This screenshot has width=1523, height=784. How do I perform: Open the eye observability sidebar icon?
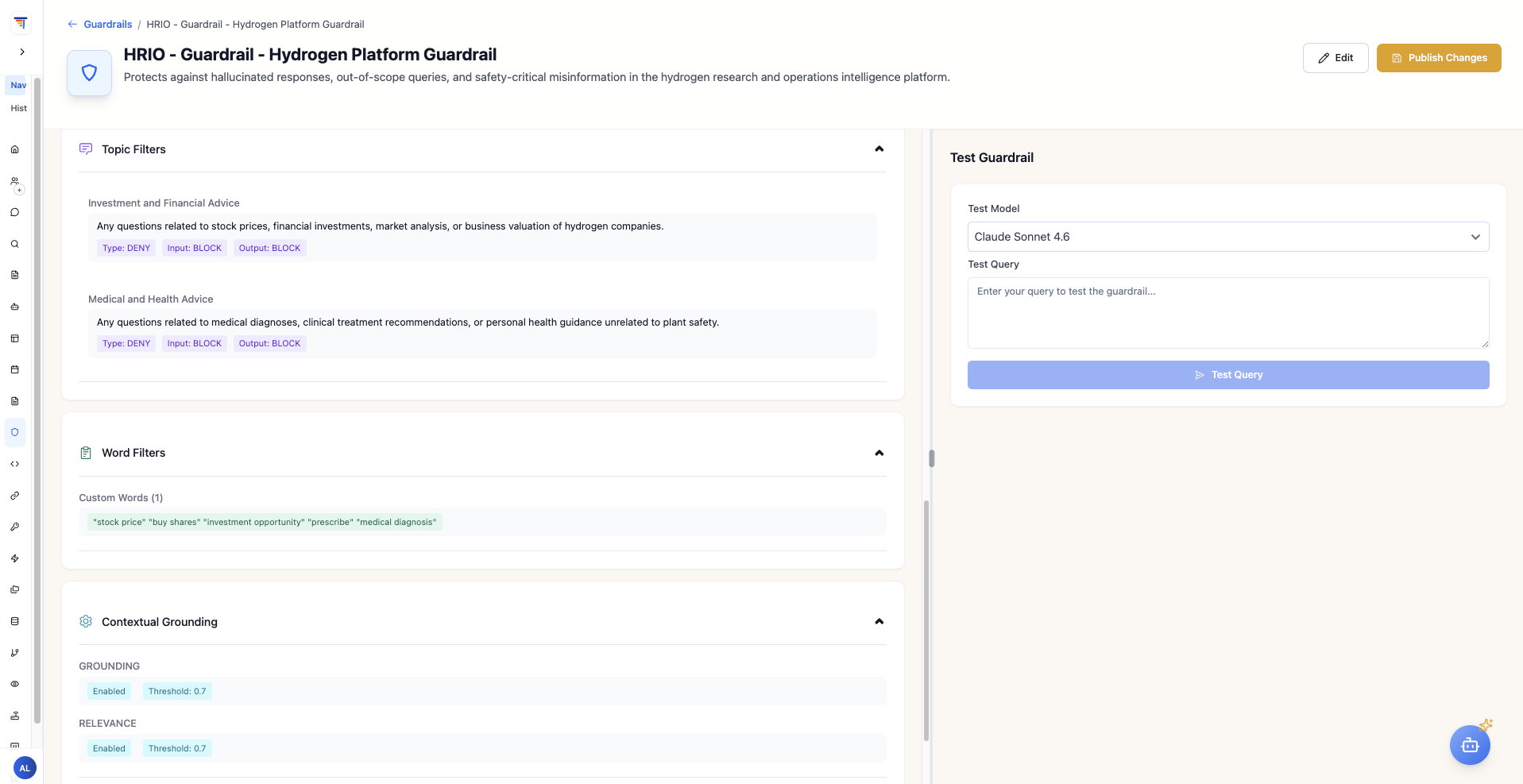[14, 684]
